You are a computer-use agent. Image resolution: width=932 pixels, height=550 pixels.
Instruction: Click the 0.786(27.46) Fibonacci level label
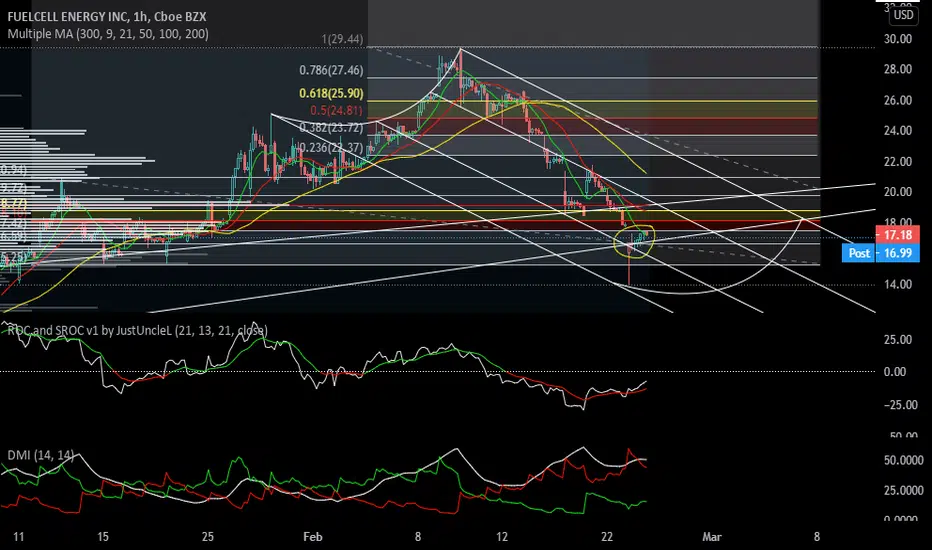click(331, 70)
